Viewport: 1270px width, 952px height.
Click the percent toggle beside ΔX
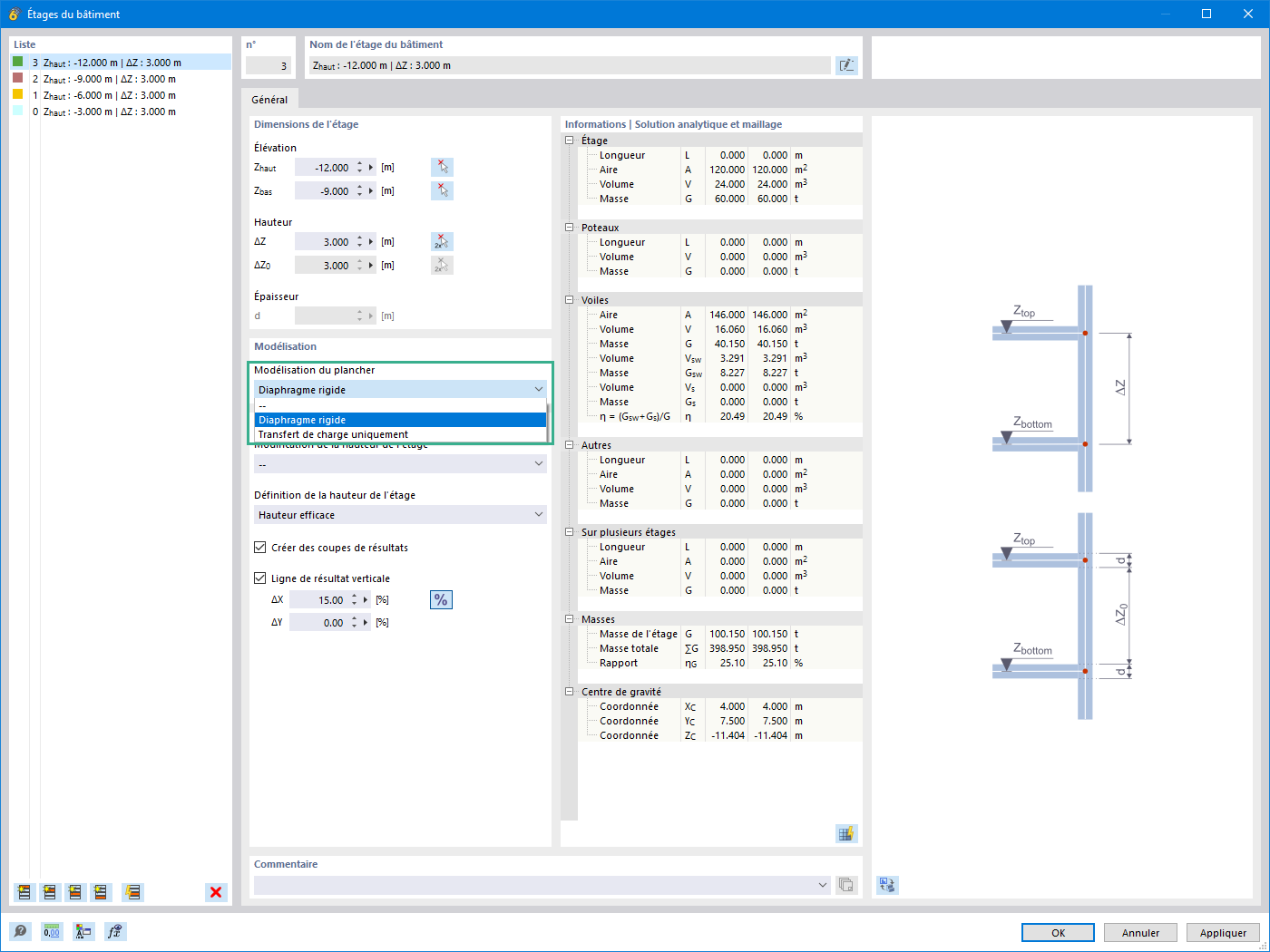(x=441, y=599)
